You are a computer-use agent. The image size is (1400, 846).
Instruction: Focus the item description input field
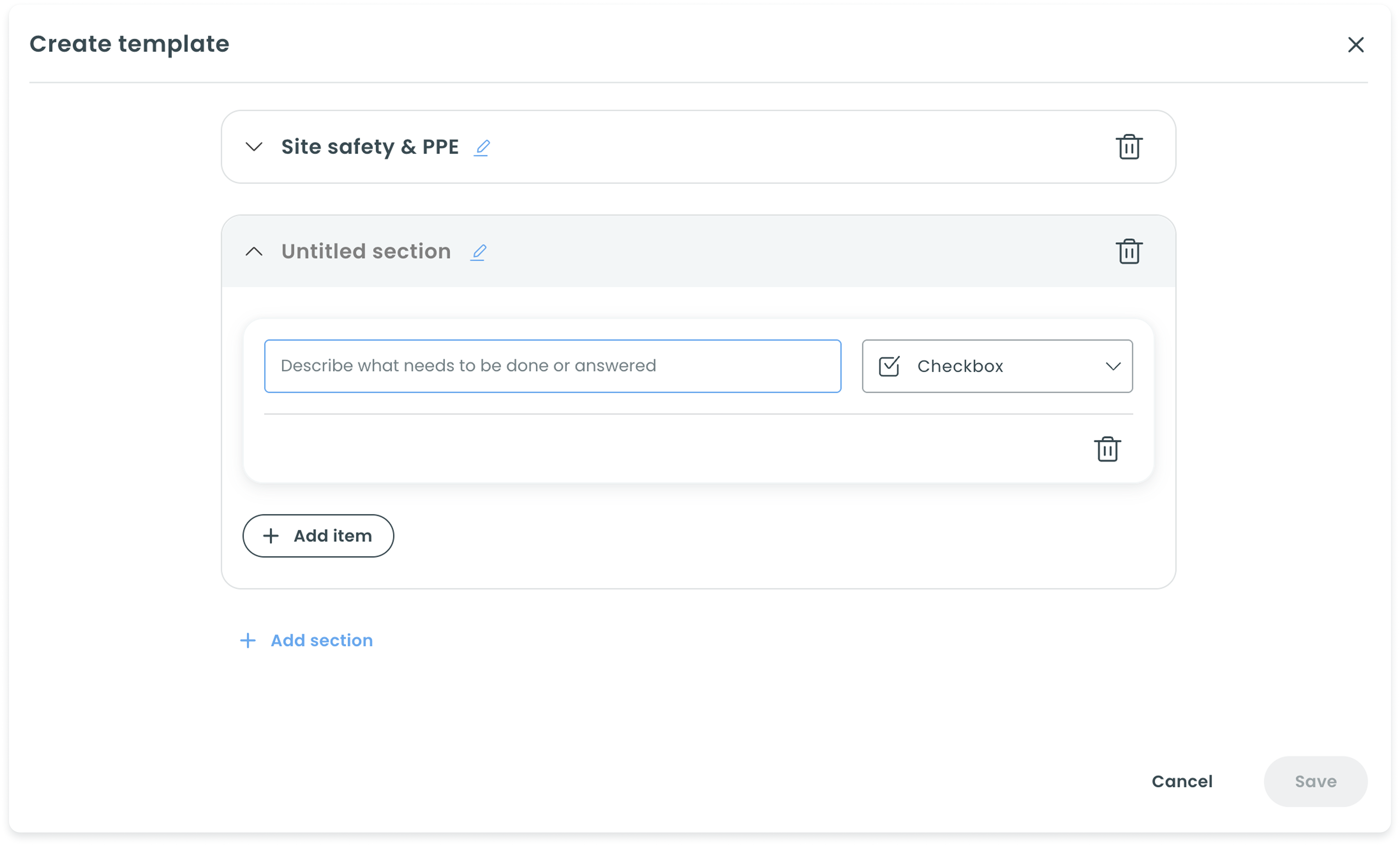tap(552, 366)
